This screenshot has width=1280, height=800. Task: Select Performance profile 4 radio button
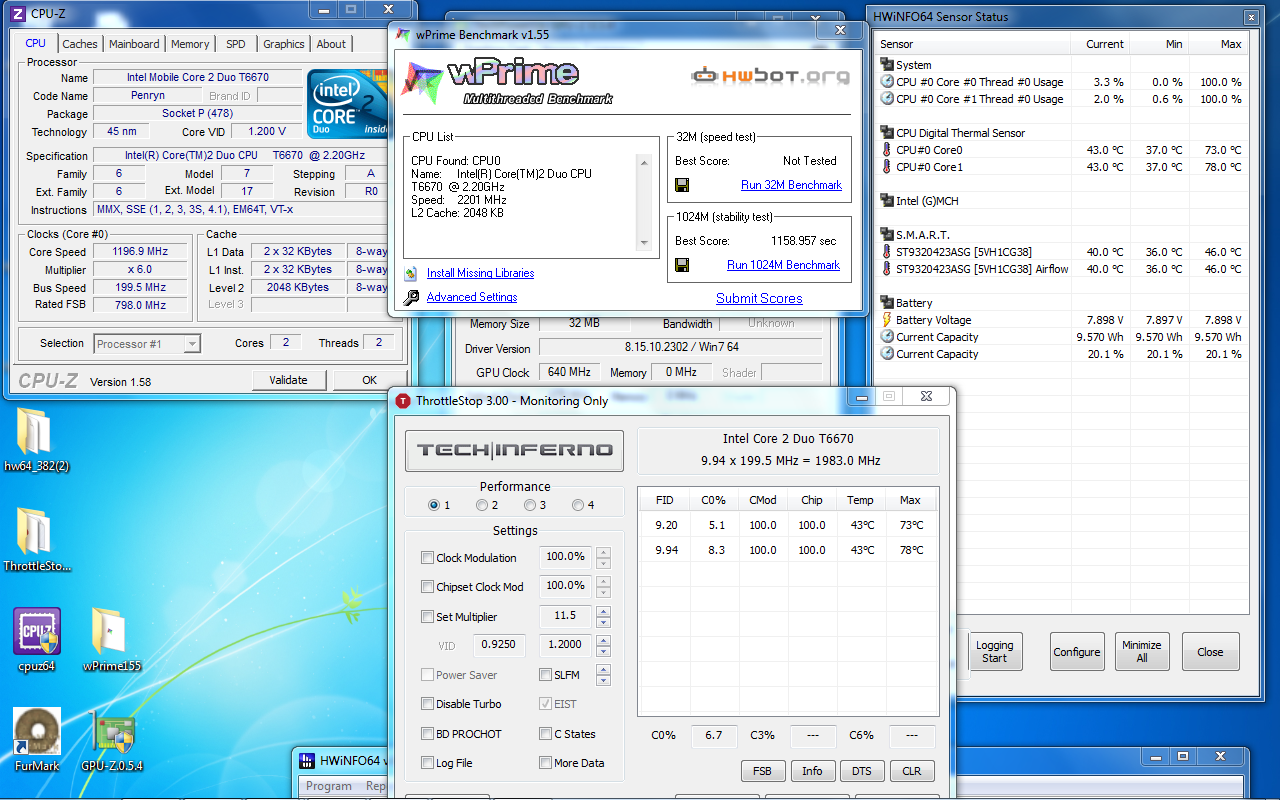click(578, 505)
